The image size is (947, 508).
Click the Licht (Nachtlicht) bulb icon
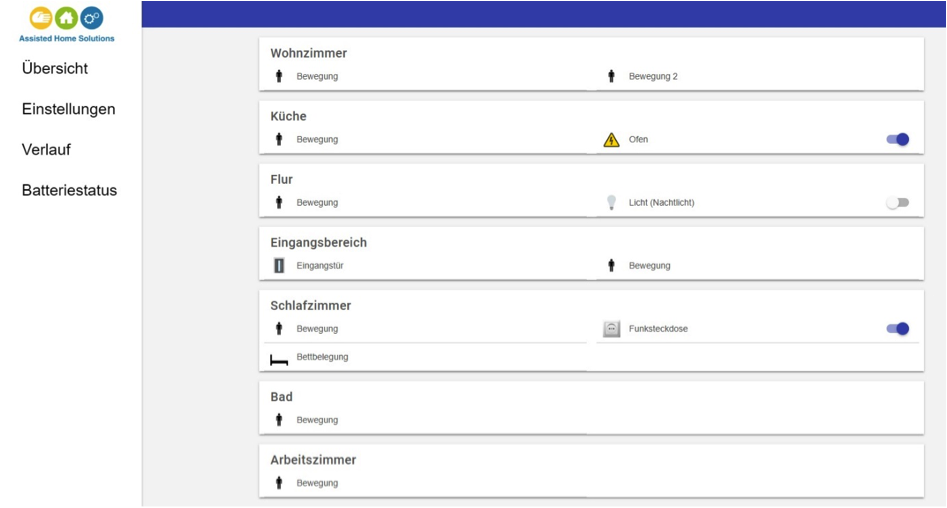click(x=611, y=202)
